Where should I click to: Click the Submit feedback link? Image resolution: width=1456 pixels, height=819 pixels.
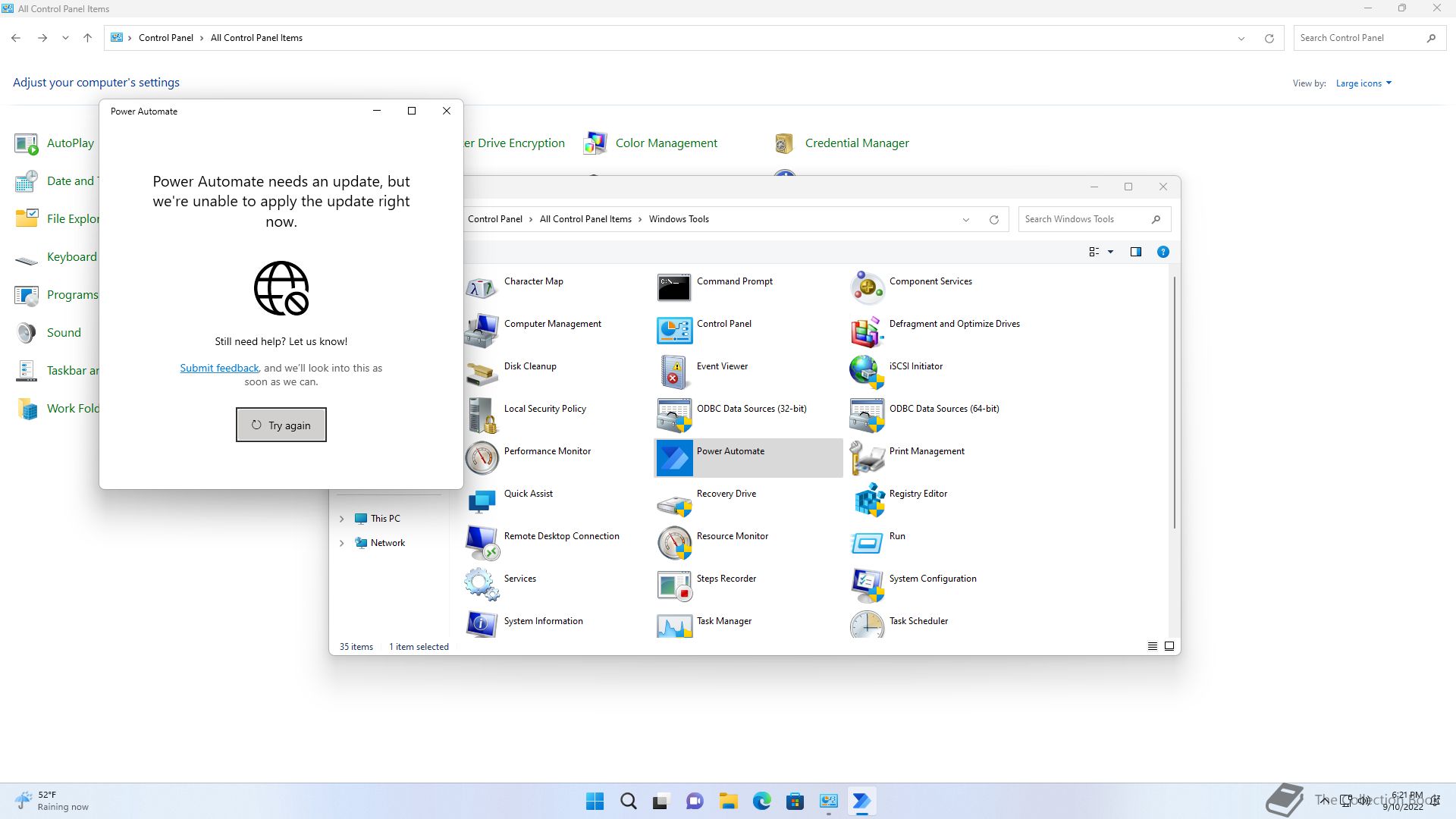click(219, 368)
